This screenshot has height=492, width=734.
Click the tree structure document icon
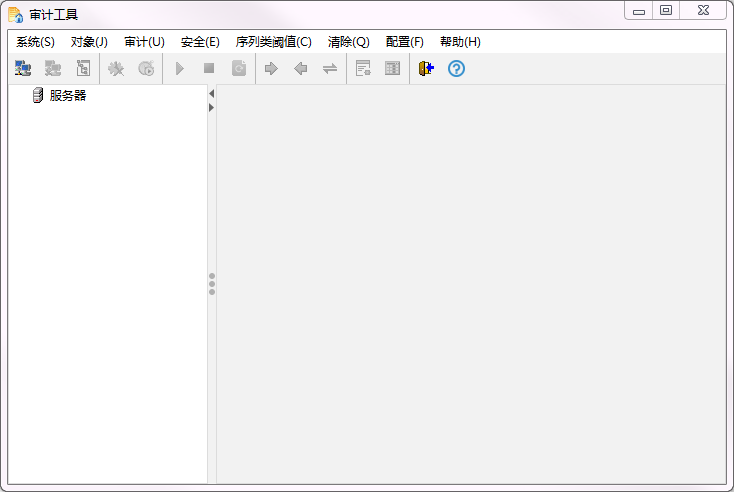(83, 68)
